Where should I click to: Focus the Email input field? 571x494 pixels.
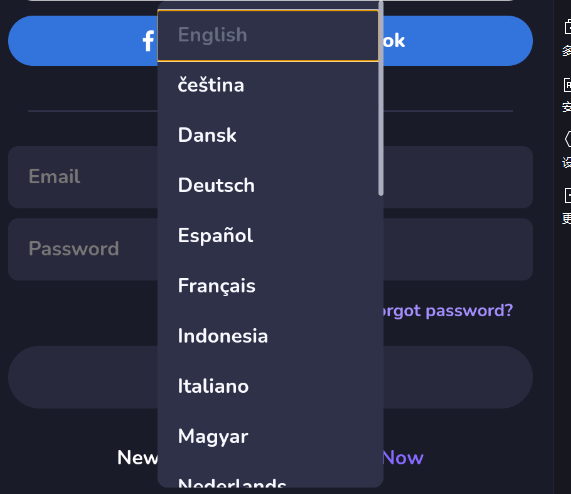(83, 177)
